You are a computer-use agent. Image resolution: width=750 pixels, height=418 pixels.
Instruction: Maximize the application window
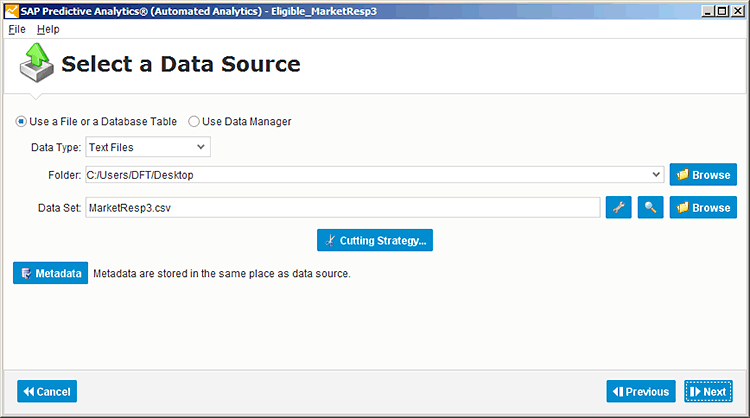(x=723, y=11)
